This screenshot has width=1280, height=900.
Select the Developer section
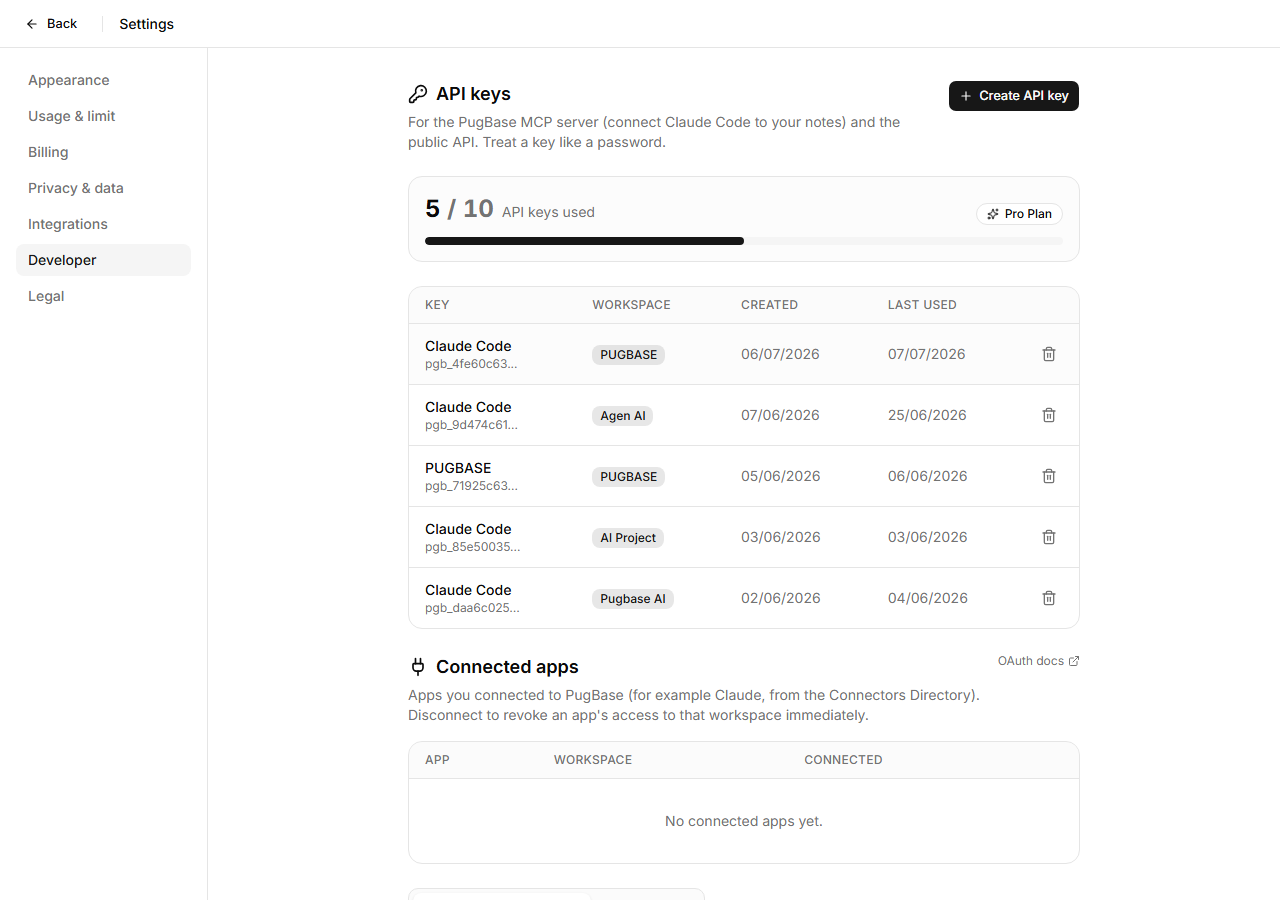[x=103, y=260]
